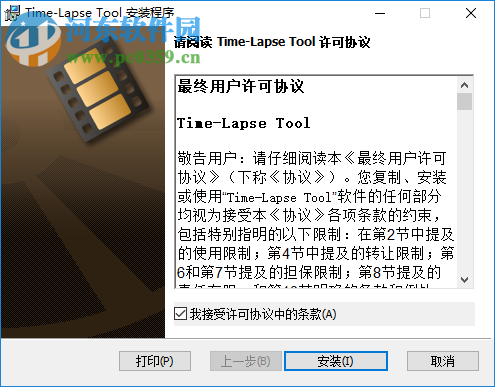Click the 最终用户许可协议 heading in the license text
This screenshot has height=387, width=495.
241,86
